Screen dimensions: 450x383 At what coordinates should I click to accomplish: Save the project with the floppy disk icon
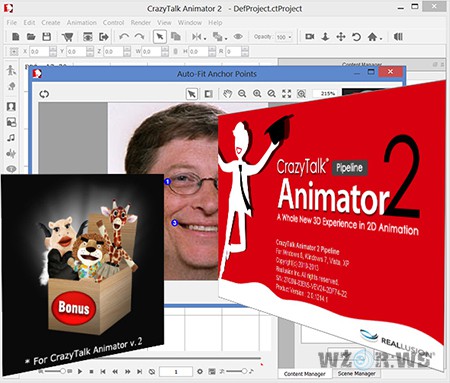(47, 37)
